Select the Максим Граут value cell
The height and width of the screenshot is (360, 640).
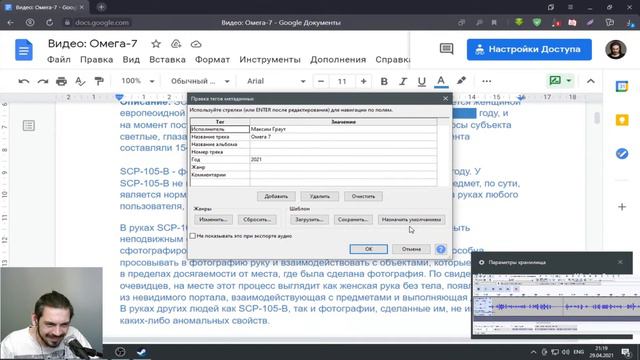click(343, 129)
